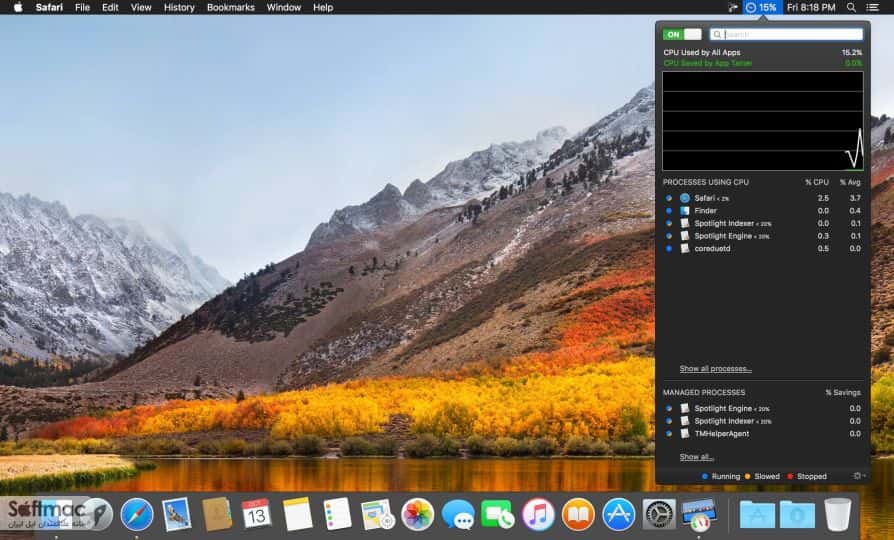Click the App Tamer search field
Screen dimensions: 894x540
click(x=786, y=34)
